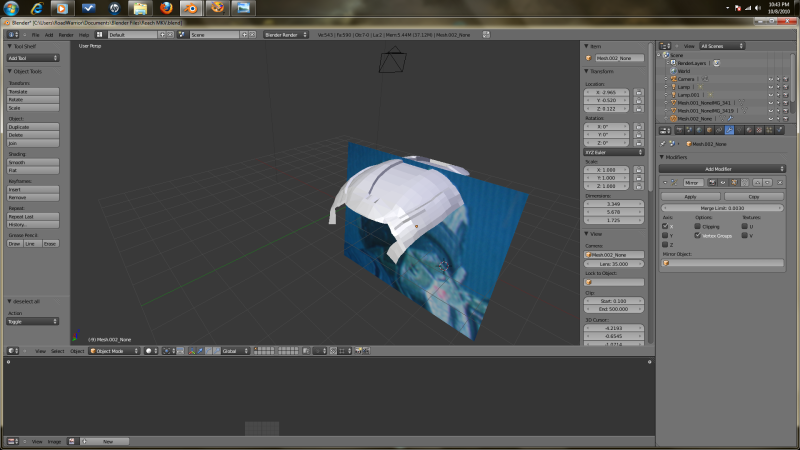800x450 pixels.
Task: Open the Add Tool dropdown
Action: coord(33,58)
